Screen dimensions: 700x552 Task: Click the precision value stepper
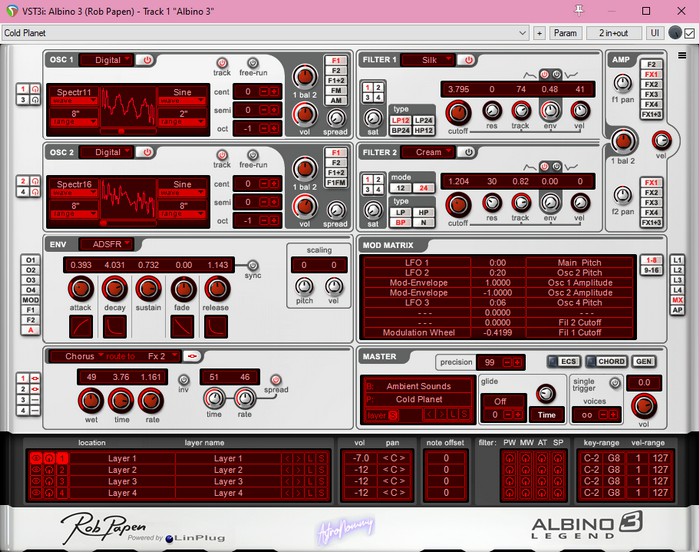click(x=512, y=363)
